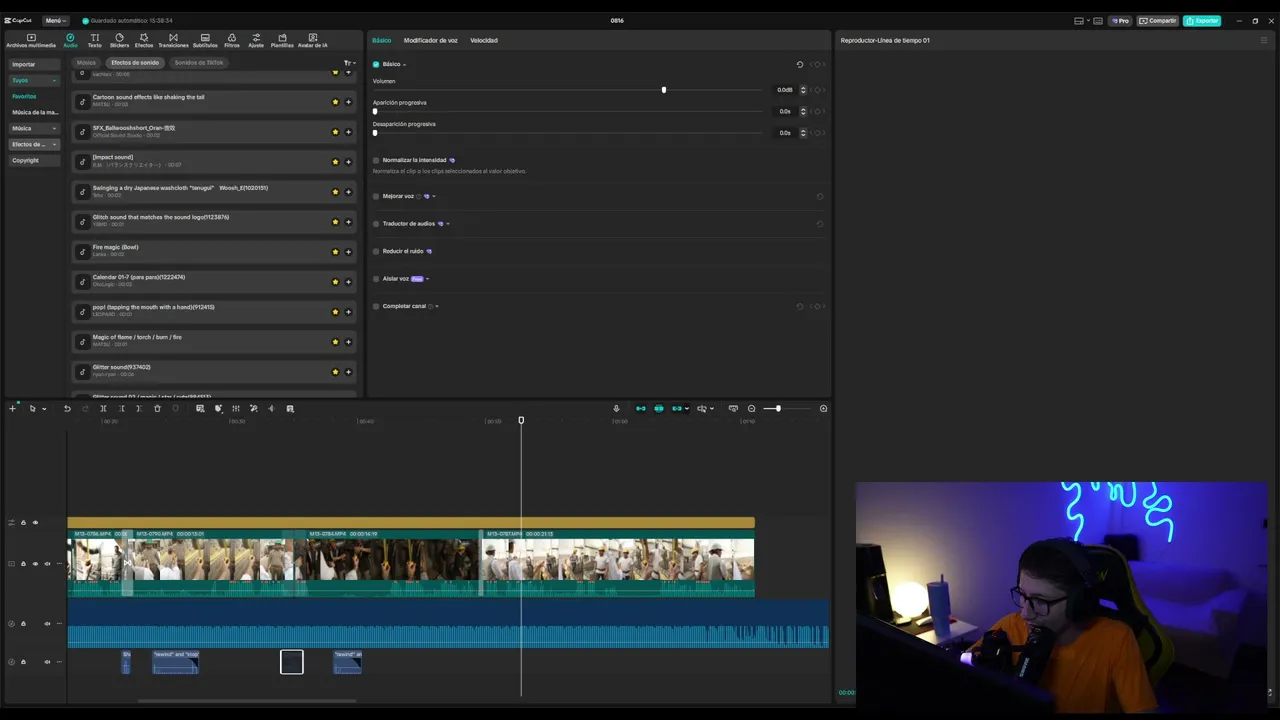Add 'Cartoon sound effects like shaking the tail' to timeline
1280x720 pixels.
pyautogui.click(x=348, y=101)
